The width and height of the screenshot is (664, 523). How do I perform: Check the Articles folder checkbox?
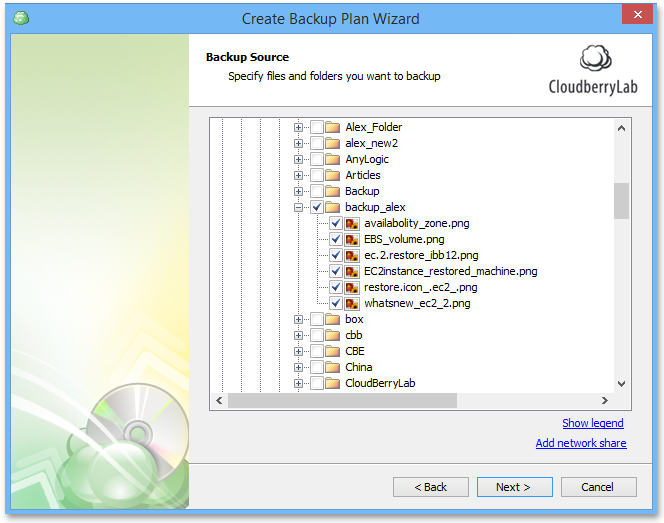pyautogui.click(x=317, y=175)
